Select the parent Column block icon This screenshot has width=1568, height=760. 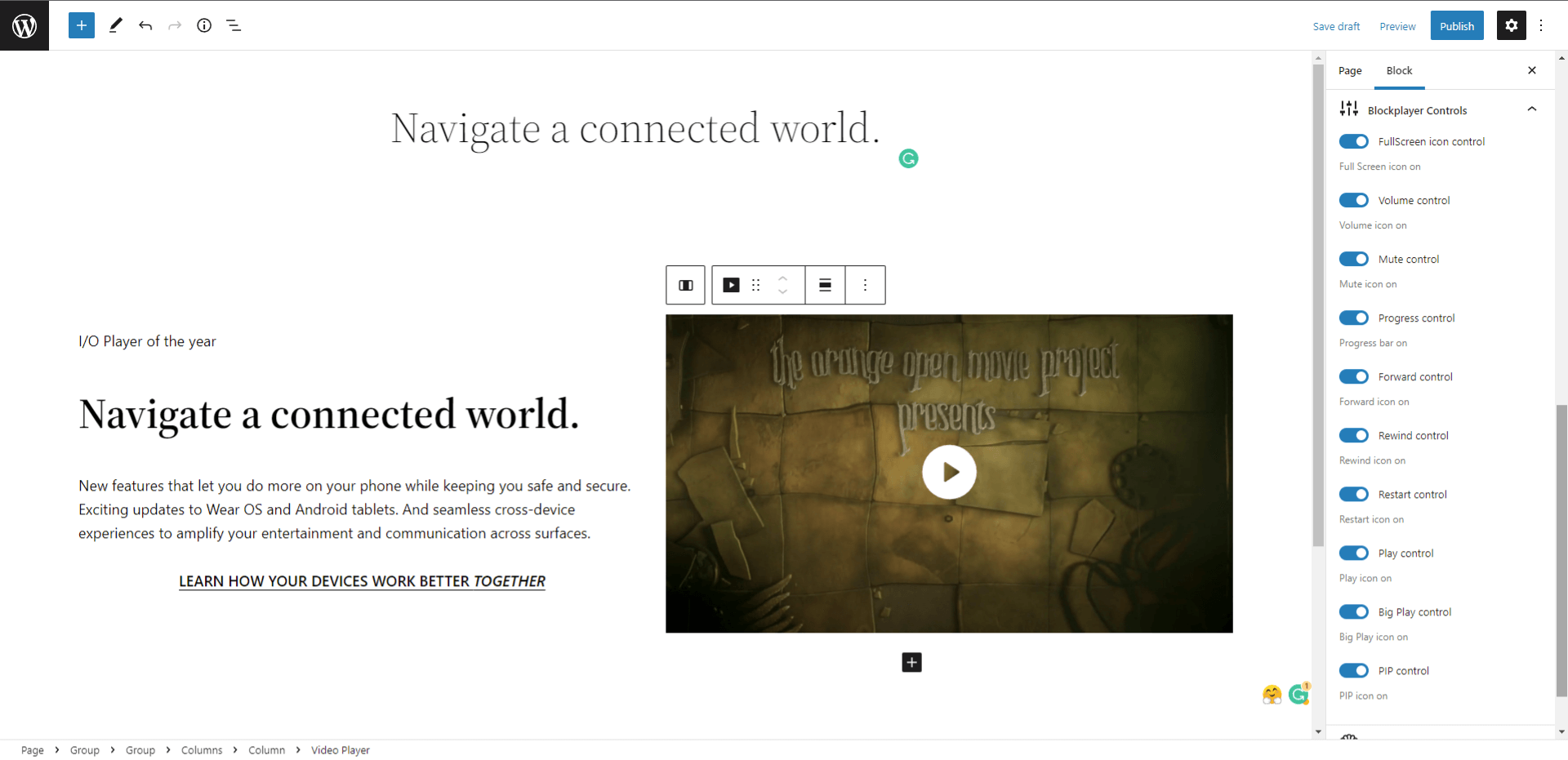[x=686, y=285]
